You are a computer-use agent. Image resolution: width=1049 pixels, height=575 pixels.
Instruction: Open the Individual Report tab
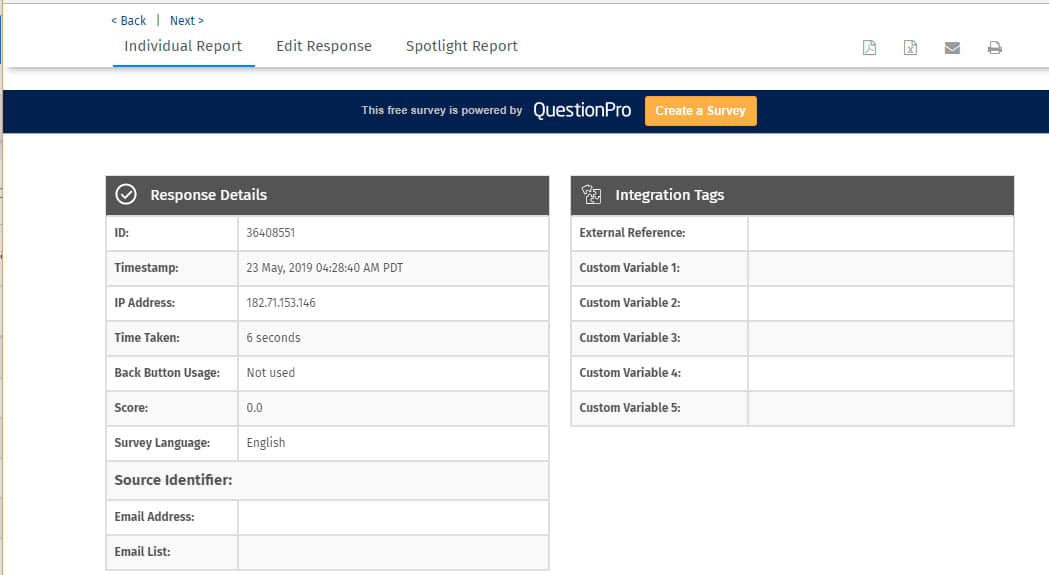click(x=183, y=46)
